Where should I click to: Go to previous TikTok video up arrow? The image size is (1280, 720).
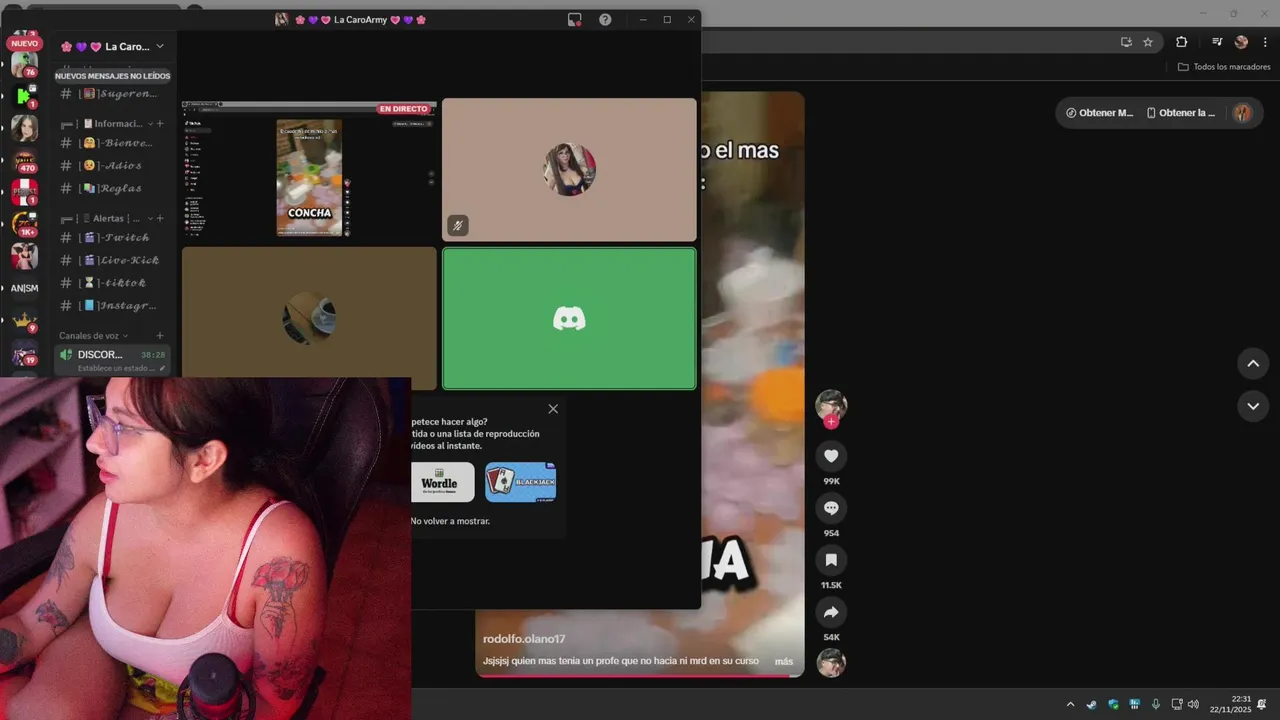[1253, 363]
